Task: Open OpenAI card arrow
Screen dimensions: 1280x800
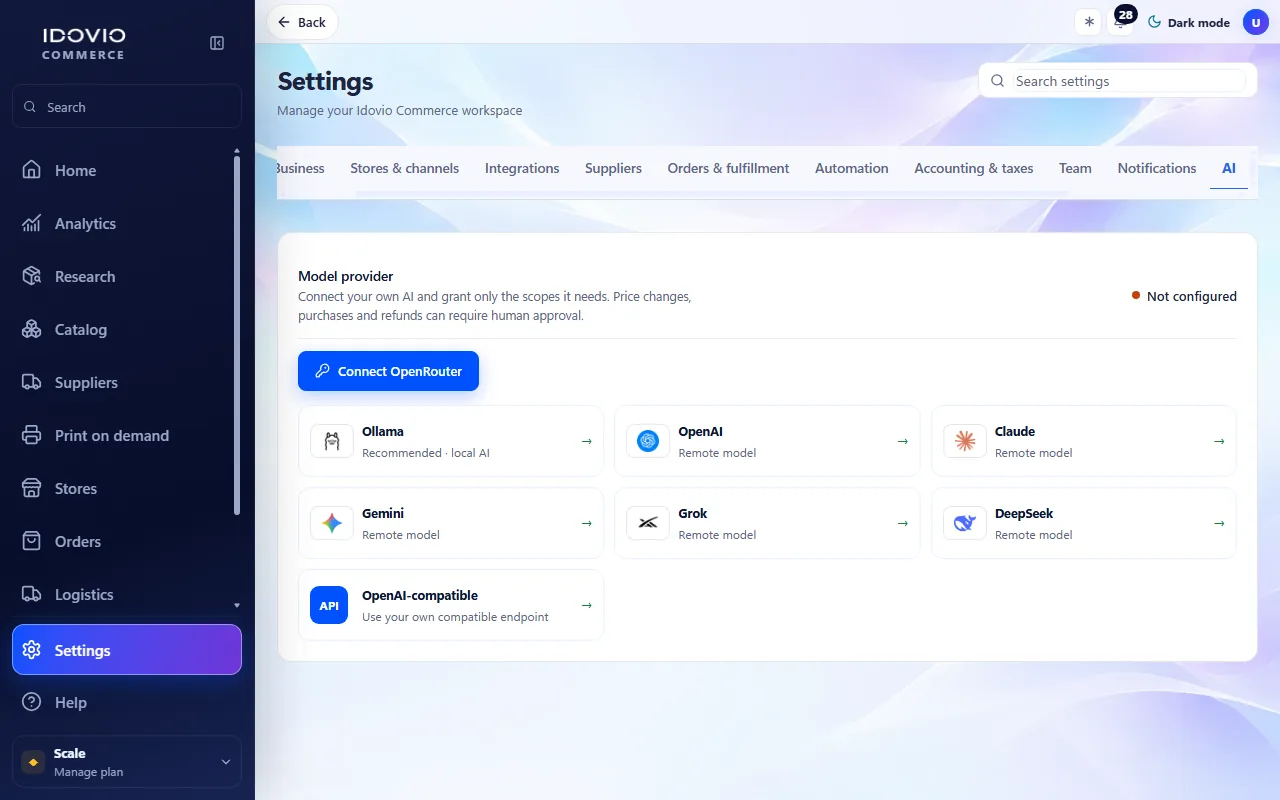Action: click(903, 441)
